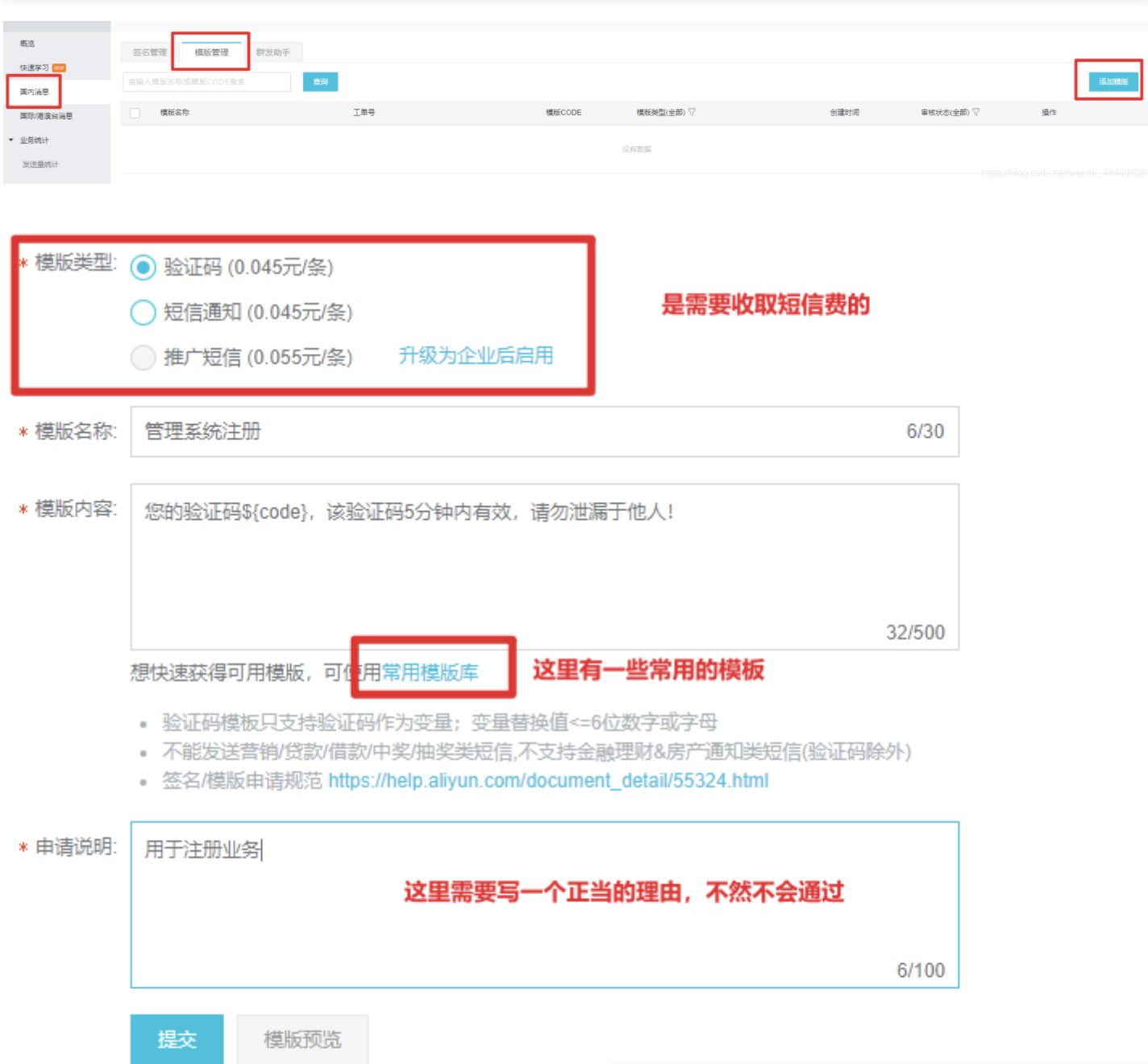Select the 验证码 template type radio
The width and height of the screenshot is (1148, 1064).
coord(143,268)
